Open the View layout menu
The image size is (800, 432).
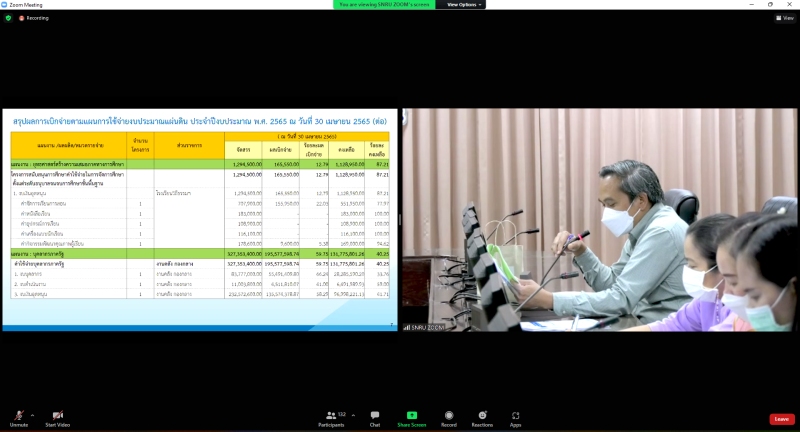tap(784, 18)
